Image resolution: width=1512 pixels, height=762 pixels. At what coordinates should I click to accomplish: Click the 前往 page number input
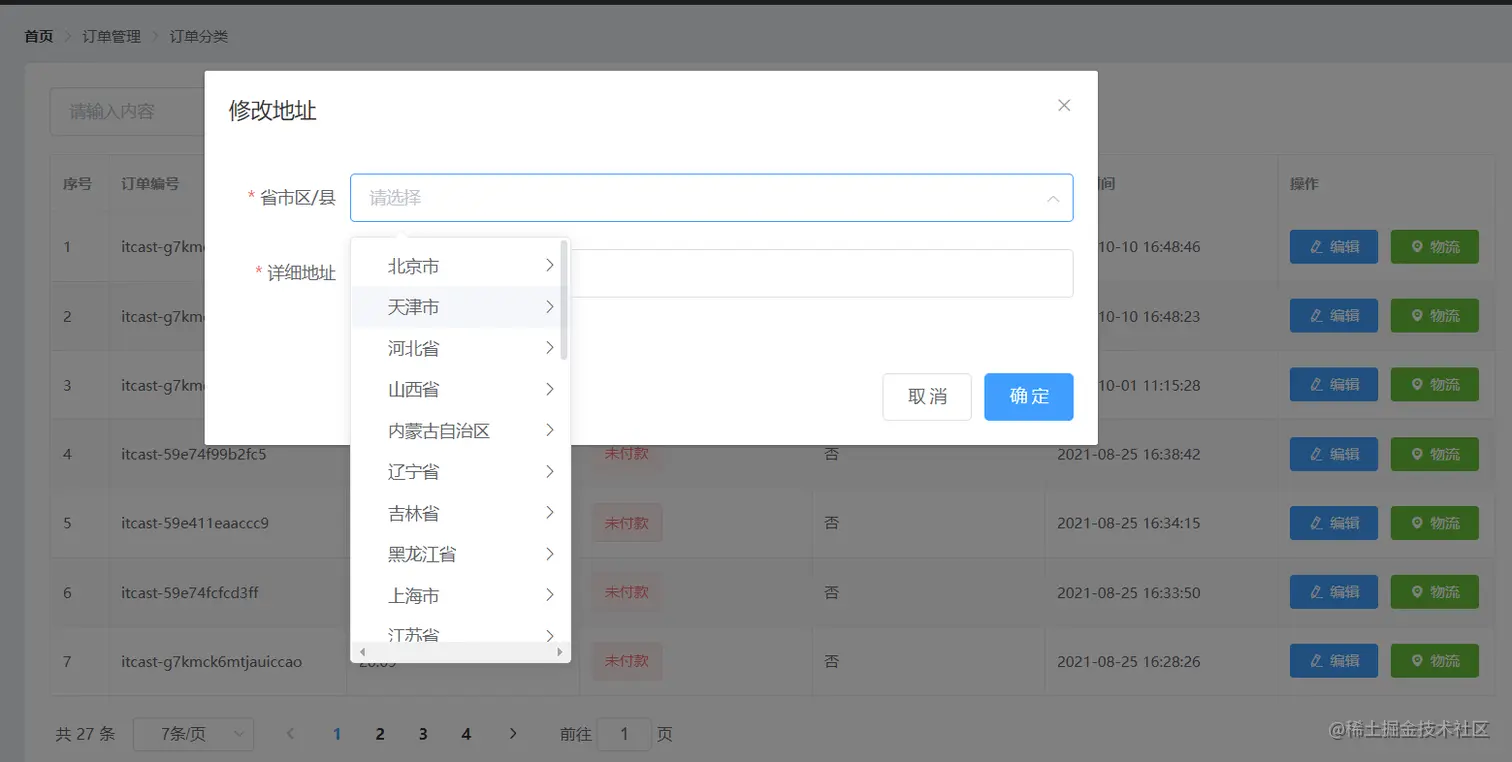point(624,734)
